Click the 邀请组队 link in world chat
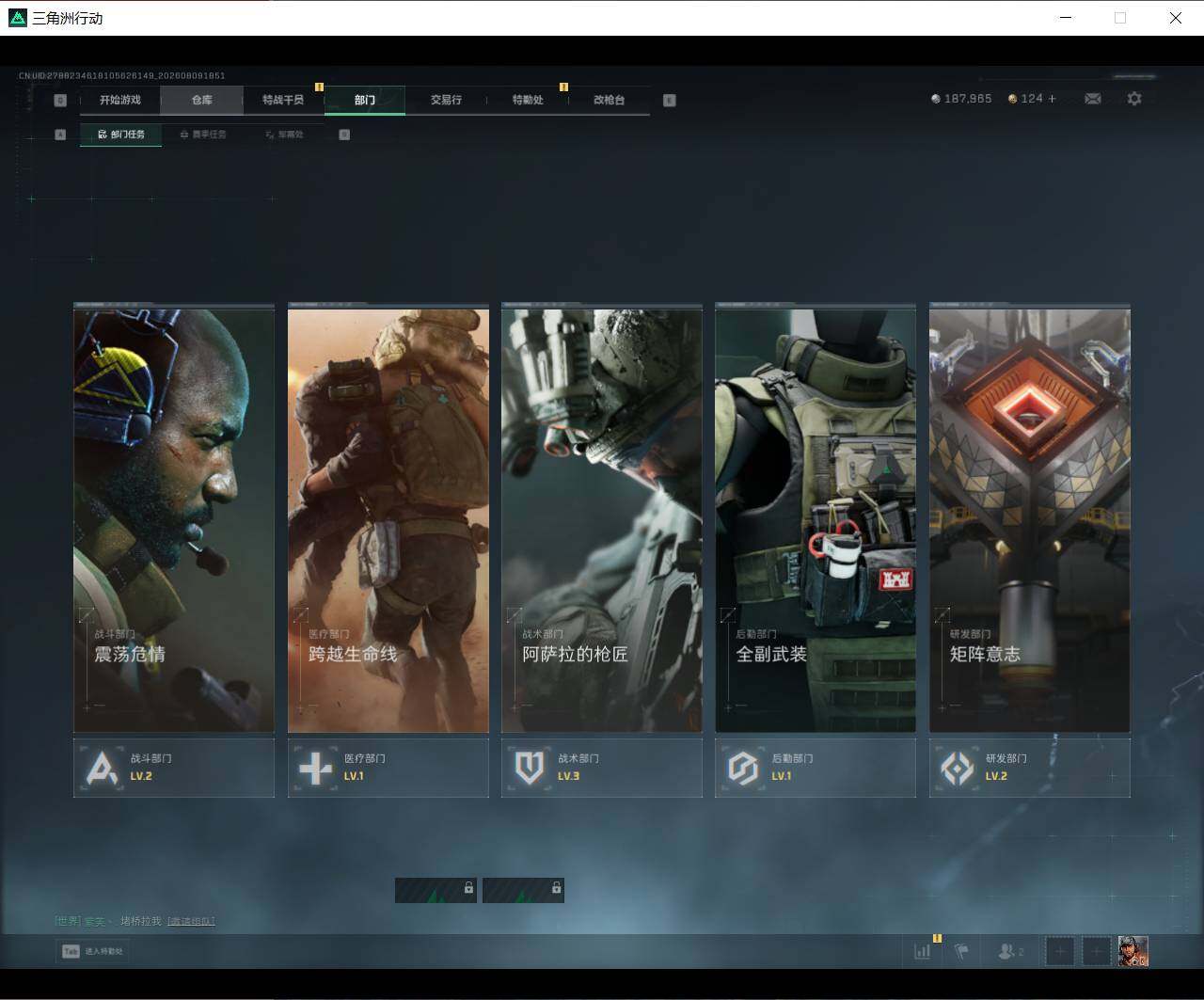The height and width of the screenshot is (1000, 1204). coord(191,921)
